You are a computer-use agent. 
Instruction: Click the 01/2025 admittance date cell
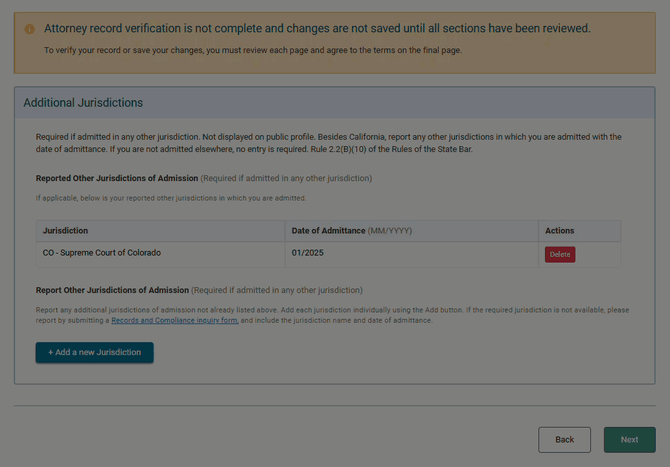point(308,253)
